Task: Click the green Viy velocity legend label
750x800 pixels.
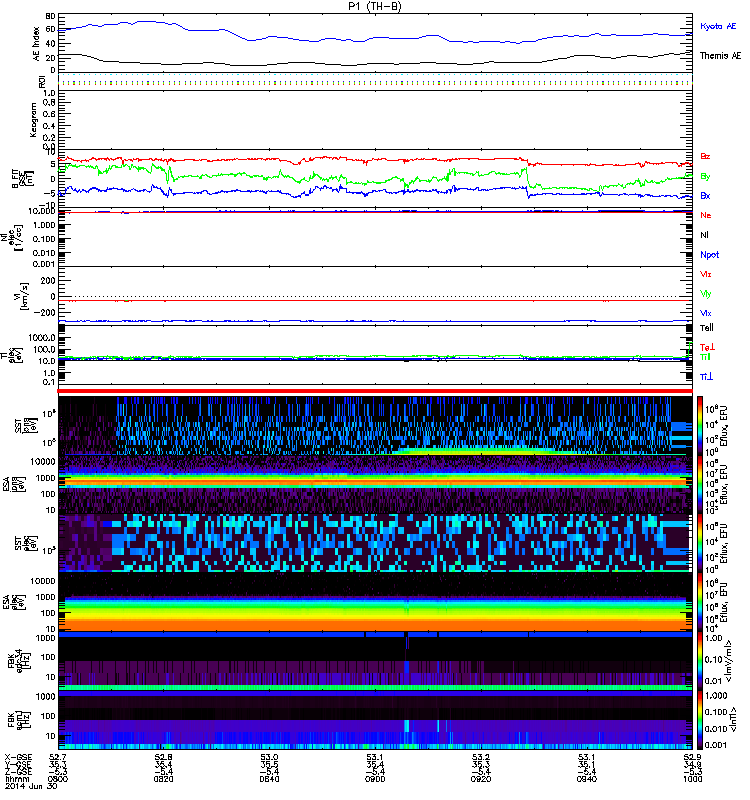Action: [x=706, y=294]
